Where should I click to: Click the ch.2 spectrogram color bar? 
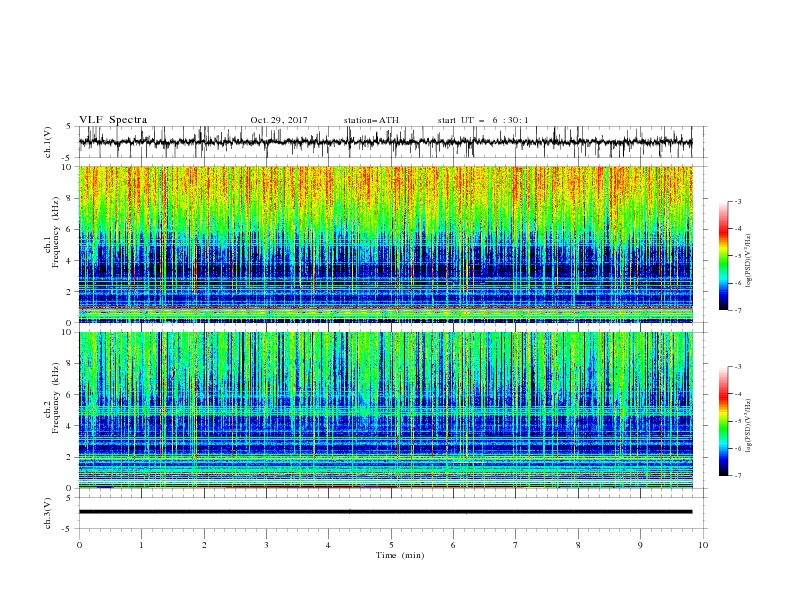pyautogui.click(x=724, y=421)
